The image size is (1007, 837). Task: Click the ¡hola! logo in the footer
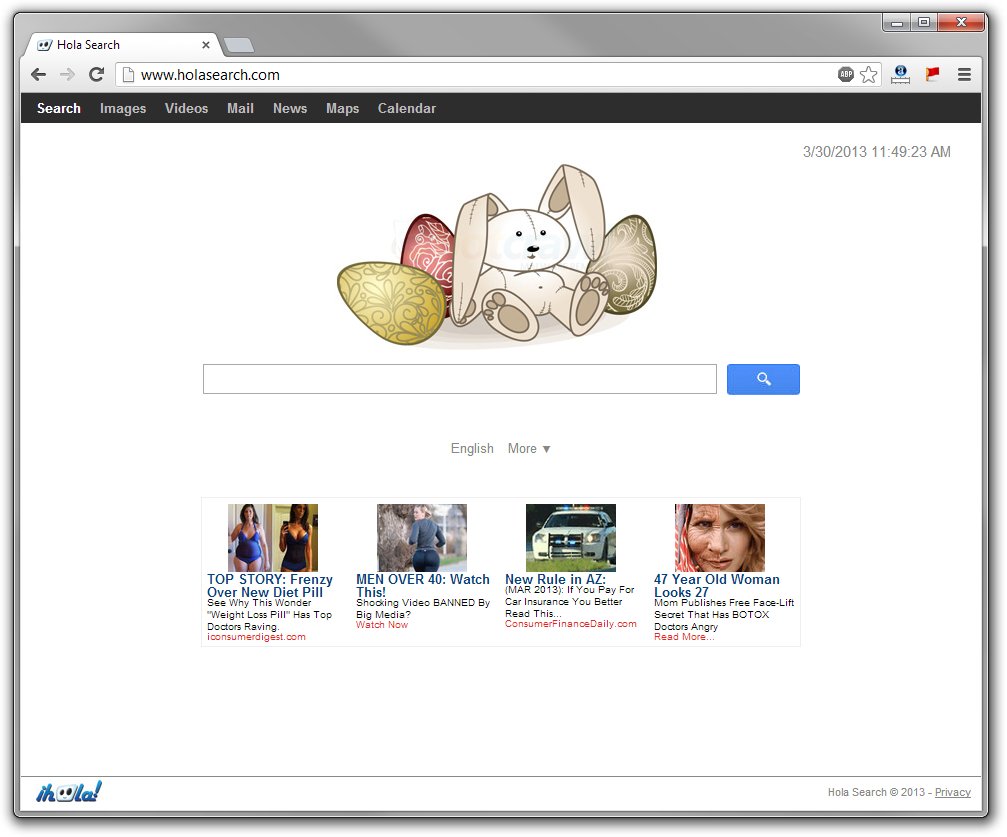[69, 792]
